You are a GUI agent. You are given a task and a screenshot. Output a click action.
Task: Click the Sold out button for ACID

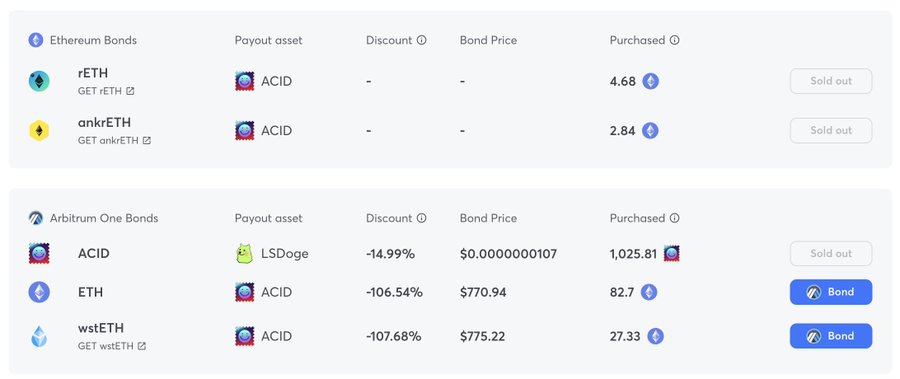[x=831, y=253]
